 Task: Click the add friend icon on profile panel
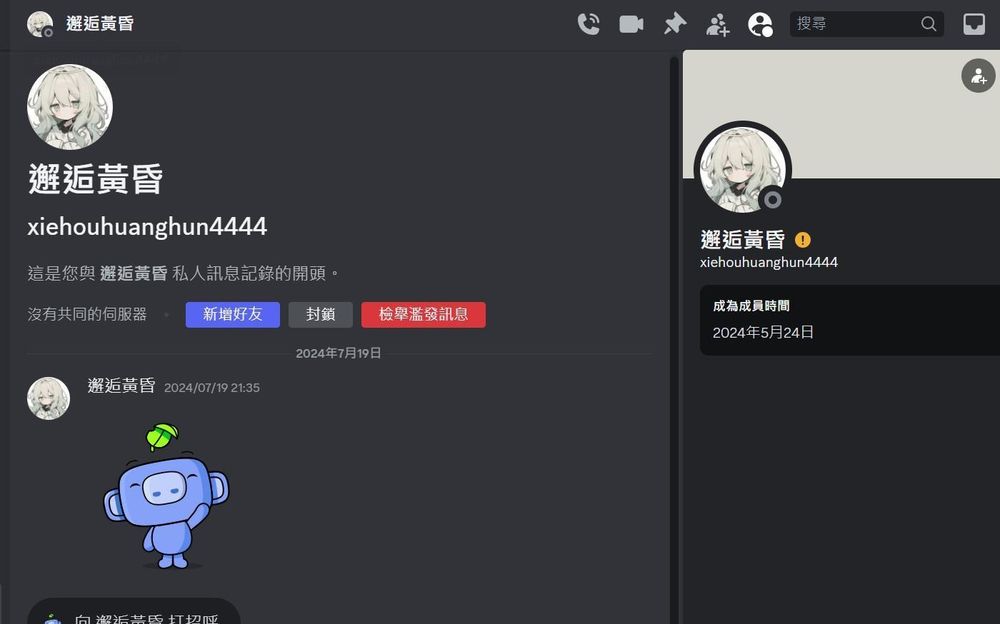point(977,75)
